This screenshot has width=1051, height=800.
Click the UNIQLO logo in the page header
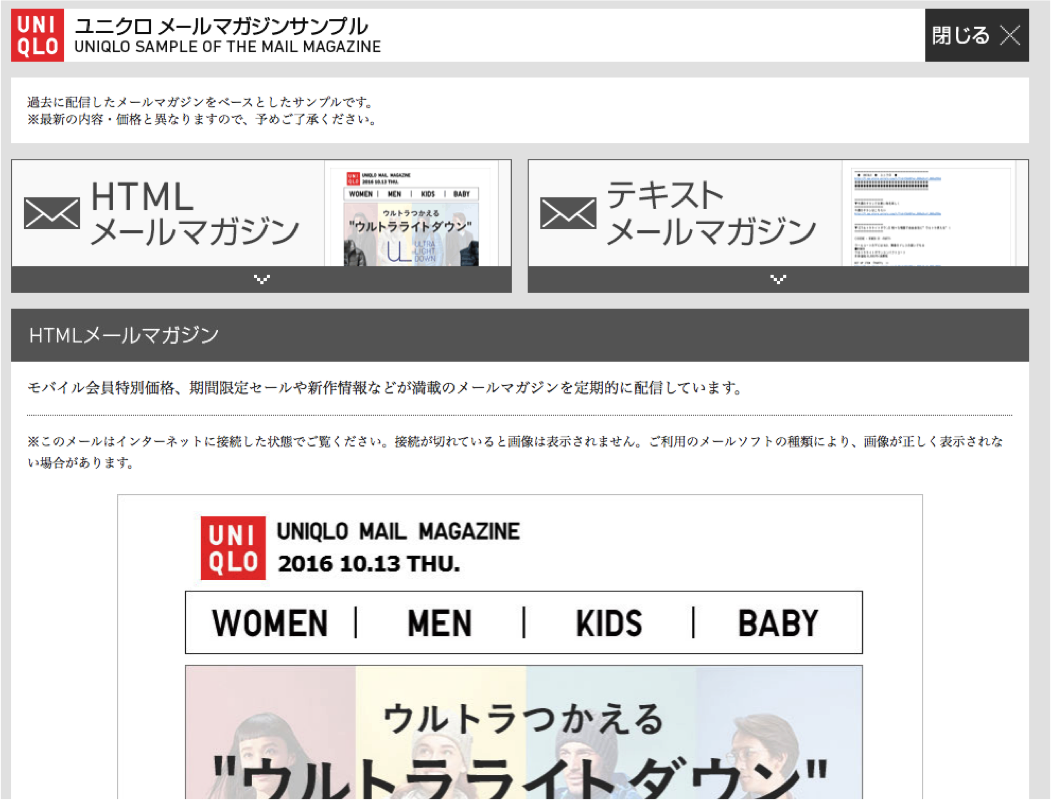click(x=38, y=36)
